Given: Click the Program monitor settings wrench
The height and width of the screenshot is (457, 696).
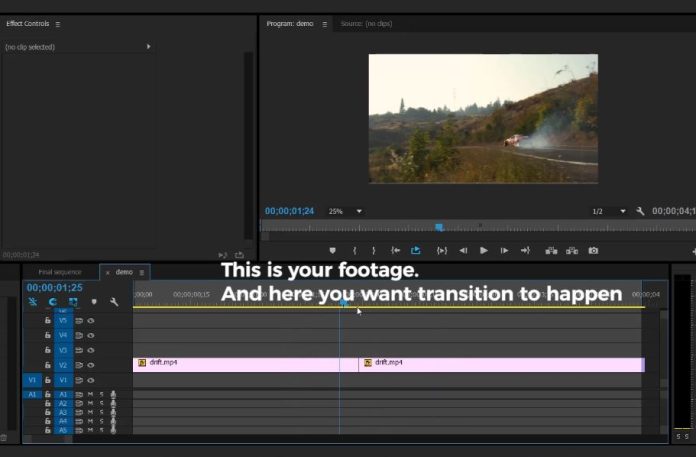Looking at the screenshot, I should 640,212.
